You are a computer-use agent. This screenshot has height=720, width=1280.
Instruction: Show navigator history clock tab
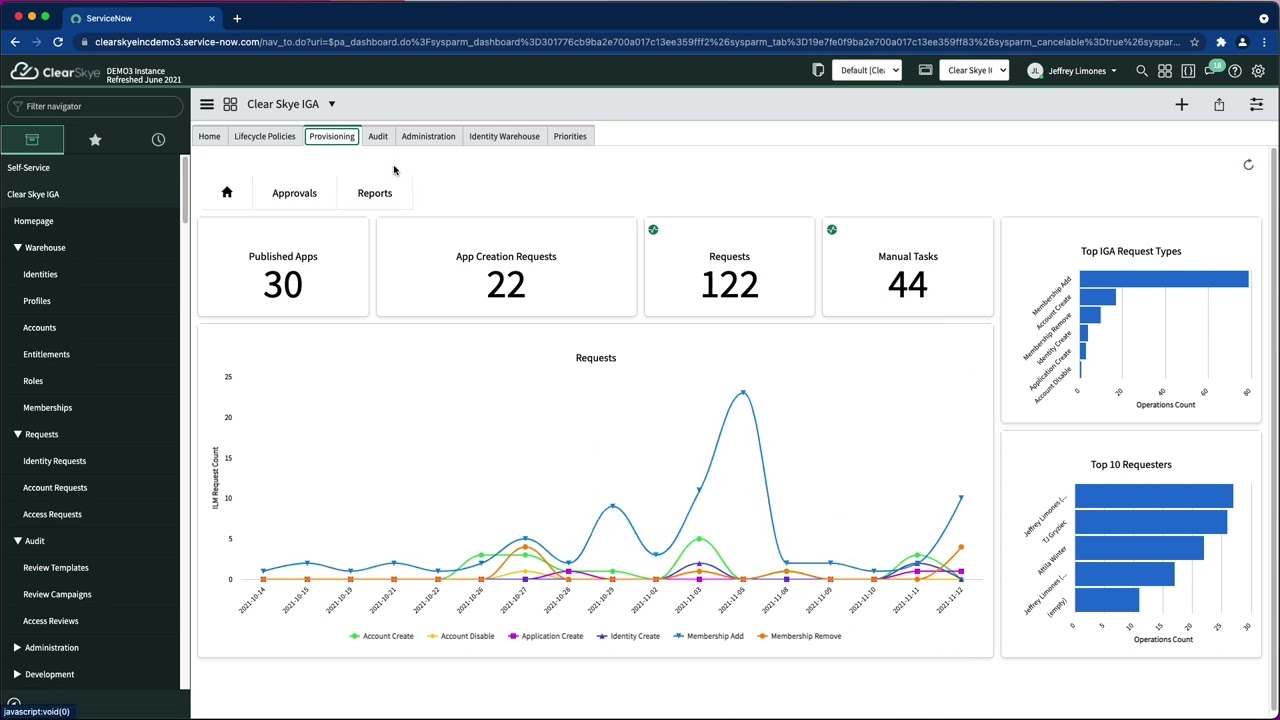(158, 140)
